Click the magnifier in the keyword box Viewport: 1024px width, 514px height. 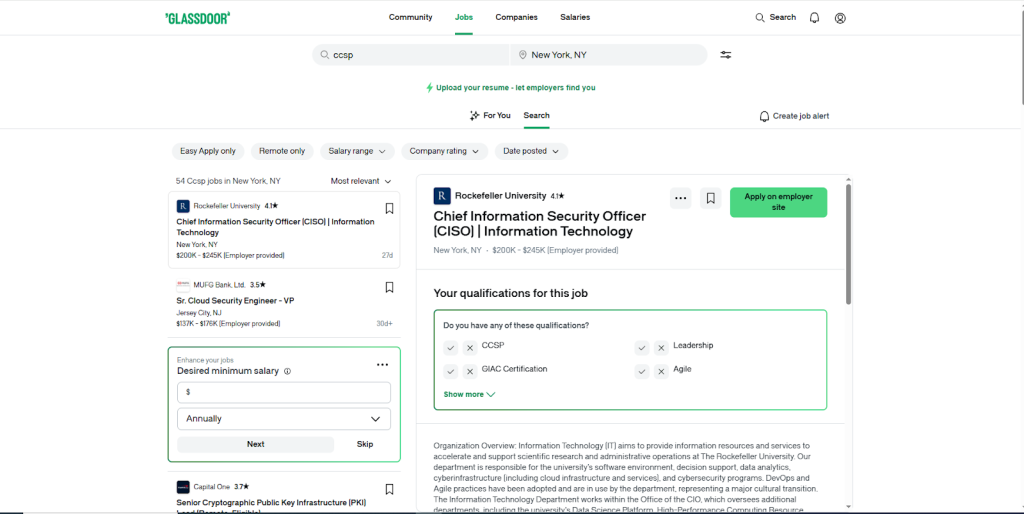325,55
